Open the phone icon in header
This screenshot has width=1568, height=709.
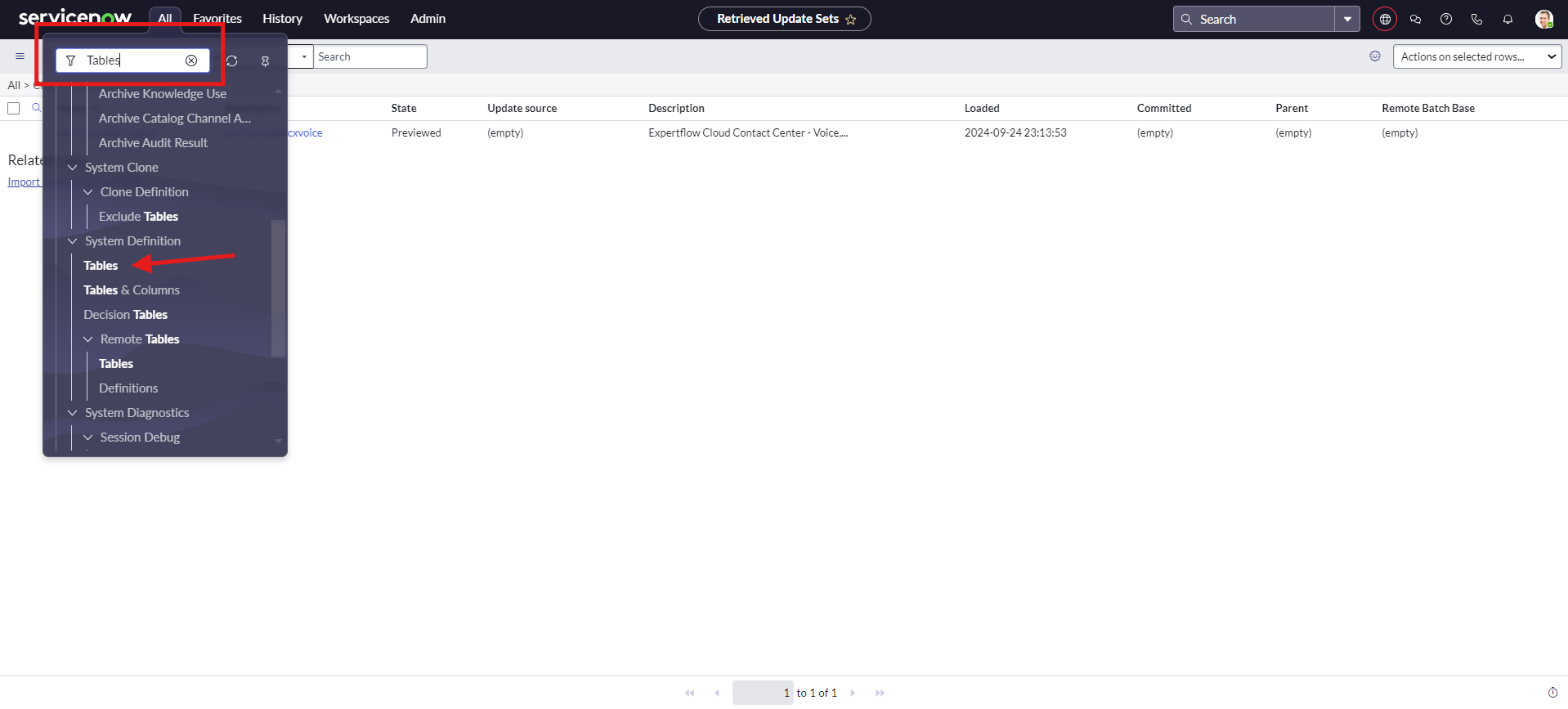pos(1476,19)
